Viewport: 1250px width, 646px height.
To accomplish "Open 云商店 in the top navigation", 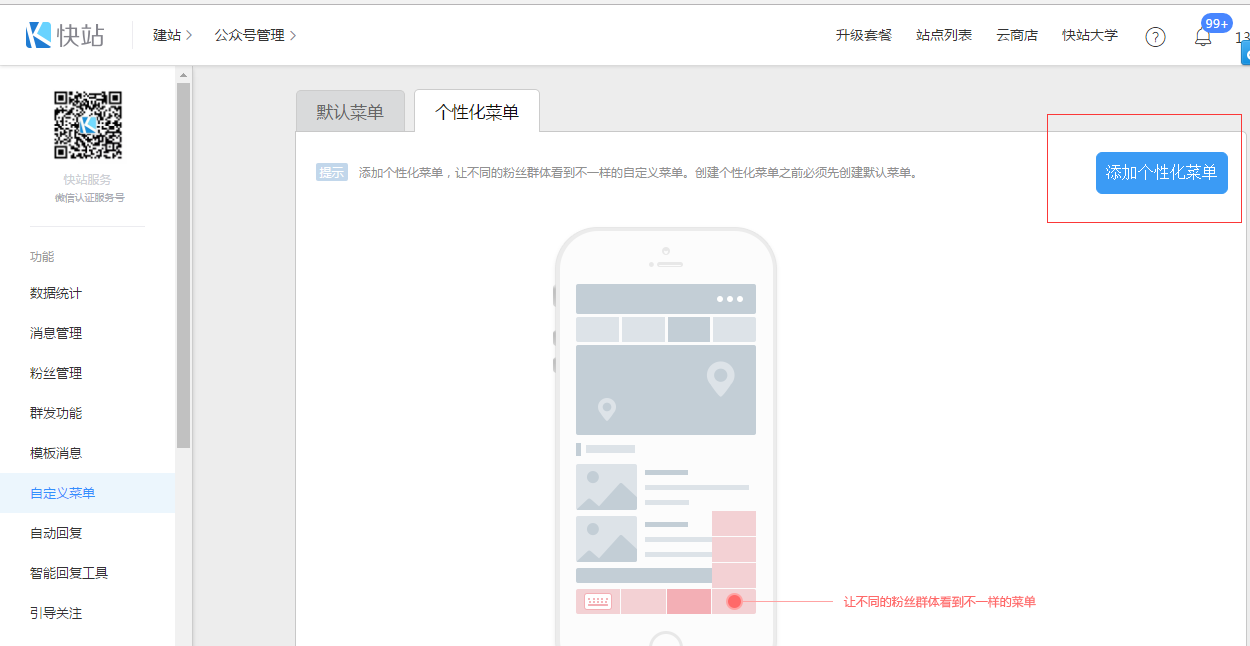I will tap(1016, 35).
